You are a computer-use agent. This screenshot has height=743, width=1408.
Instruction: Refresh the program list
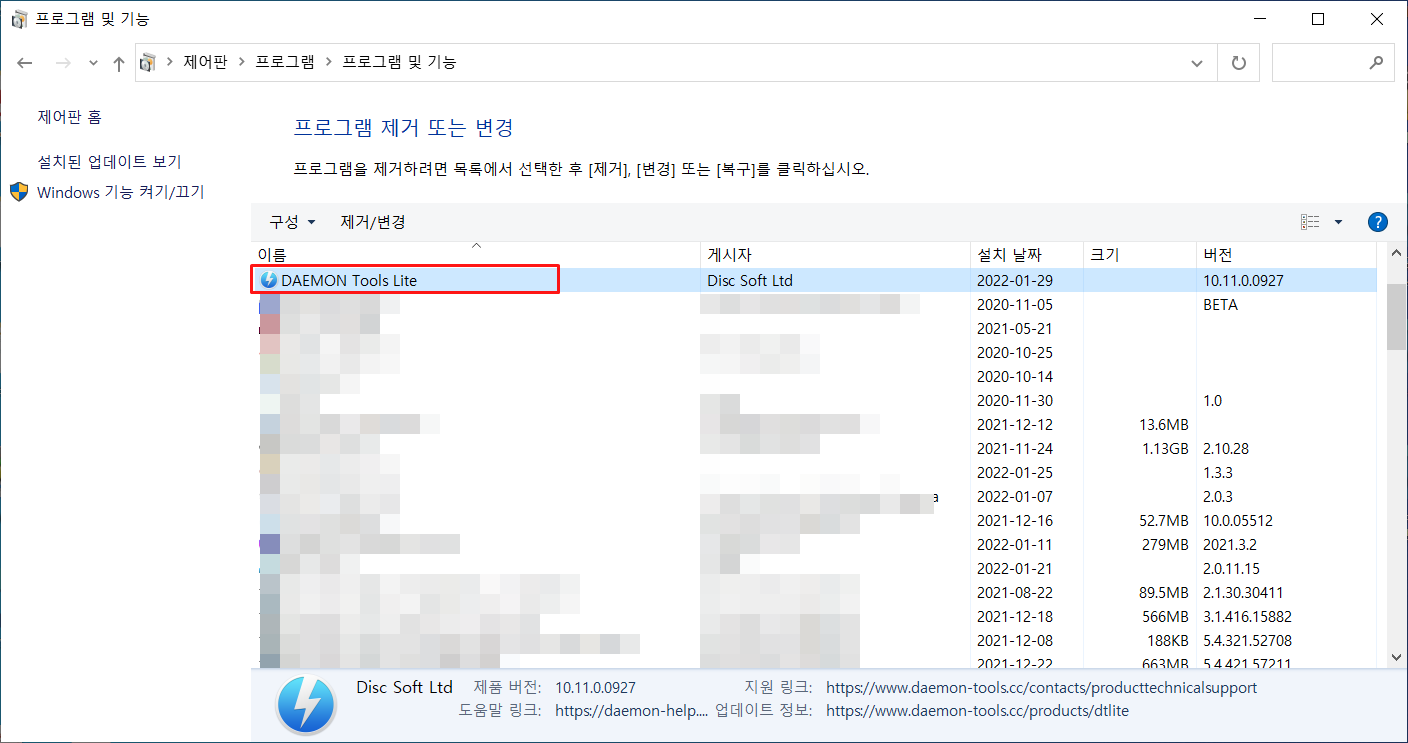tap(1239, 62)
